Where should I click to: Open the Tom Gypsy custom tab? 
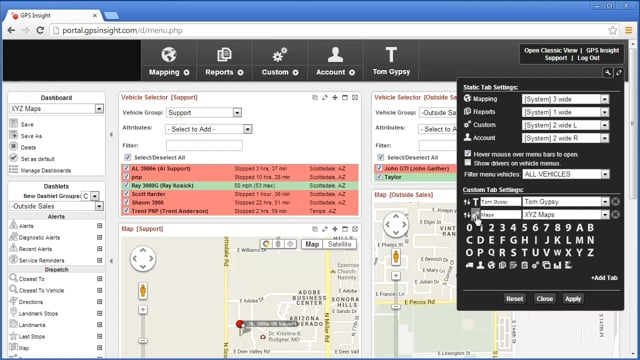tap(391, 61)
